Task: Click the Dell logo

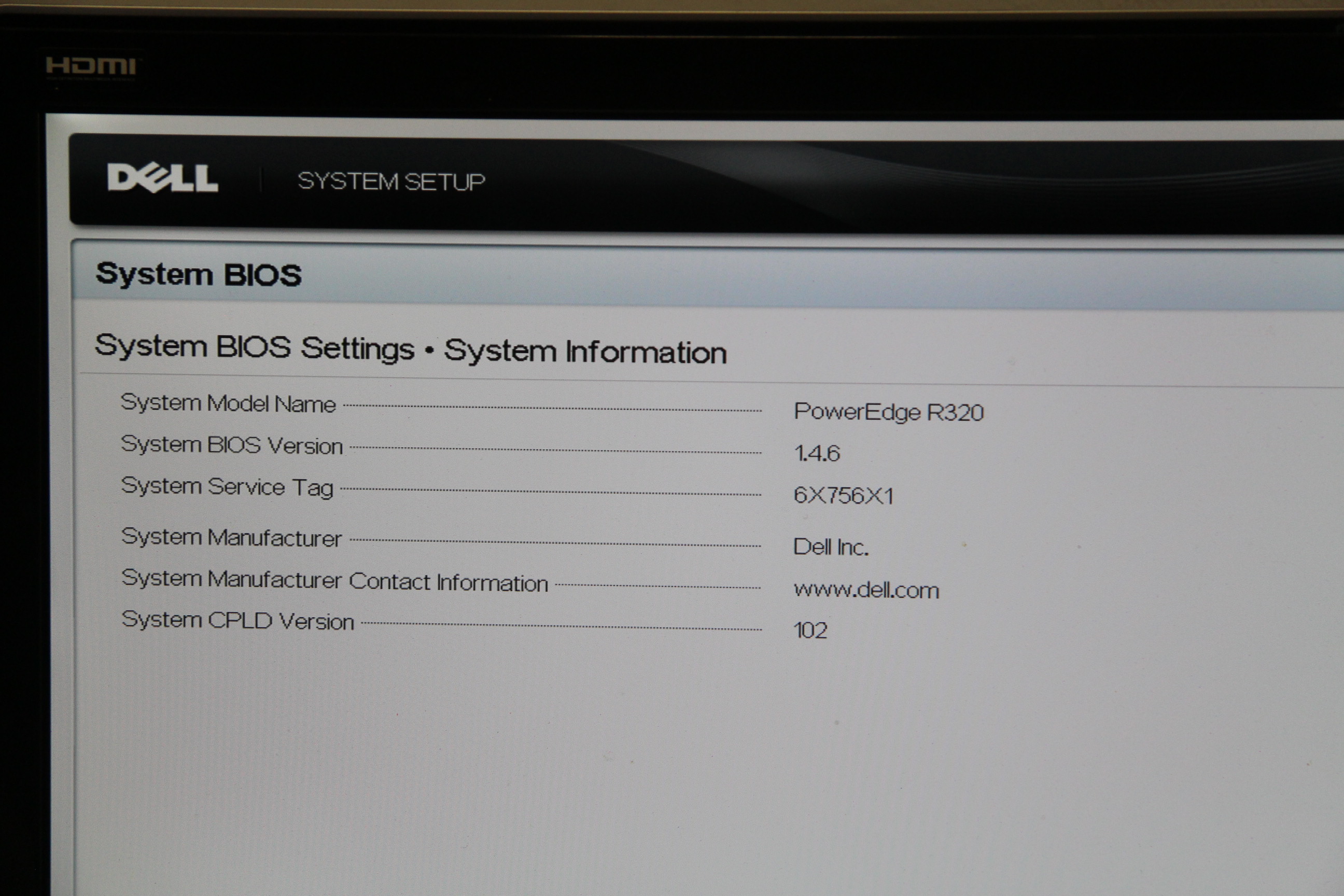Action: pos(162,178)
